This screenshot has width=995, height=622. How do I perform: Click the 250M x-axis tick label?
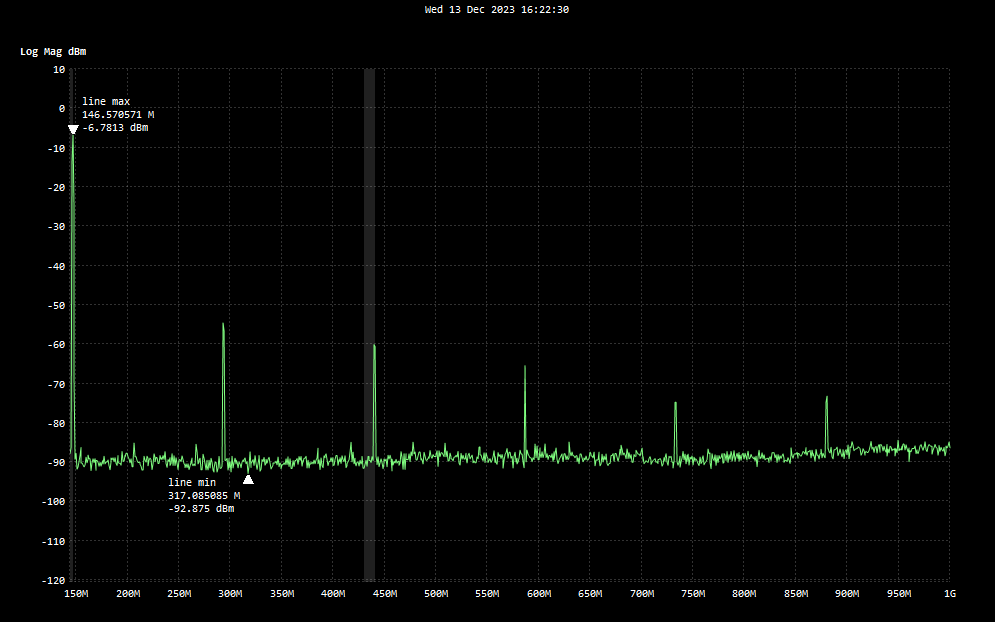coord(179,593)
